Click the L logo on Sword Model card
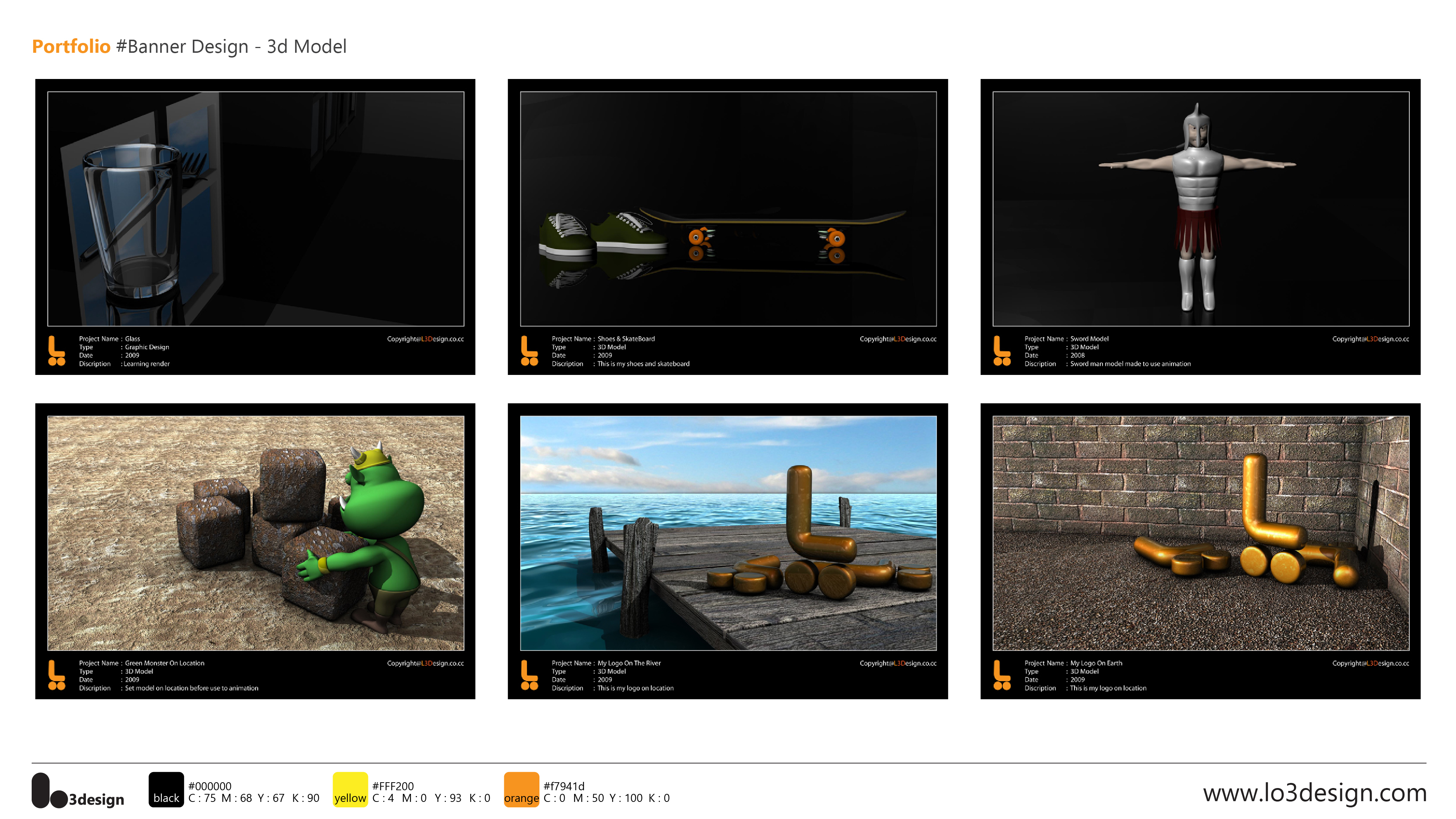 pos(1002,351)
